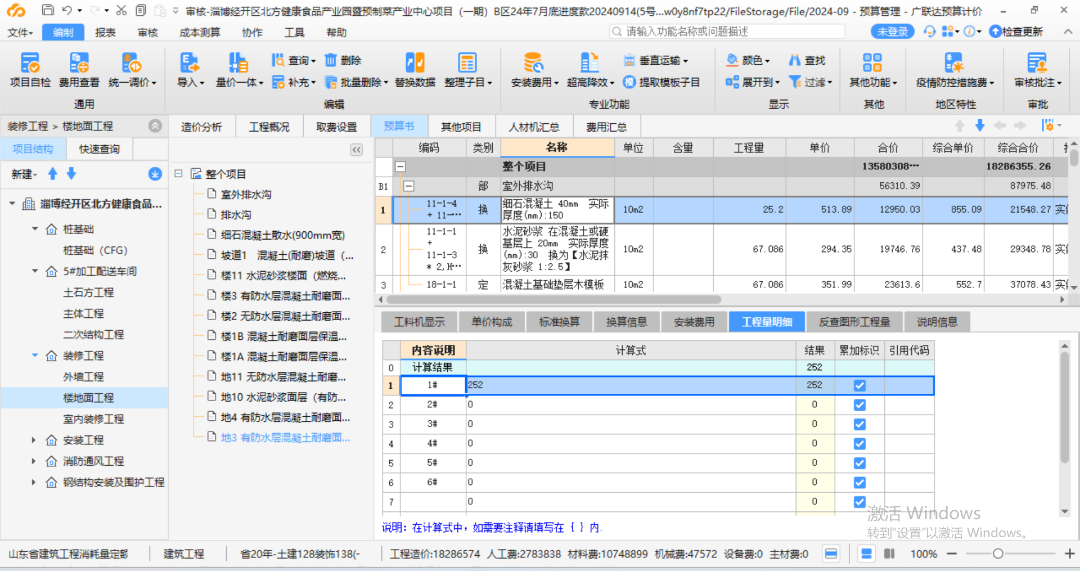Click the 展开到 icon
The image size is (1080, 571).
[732, 82]
